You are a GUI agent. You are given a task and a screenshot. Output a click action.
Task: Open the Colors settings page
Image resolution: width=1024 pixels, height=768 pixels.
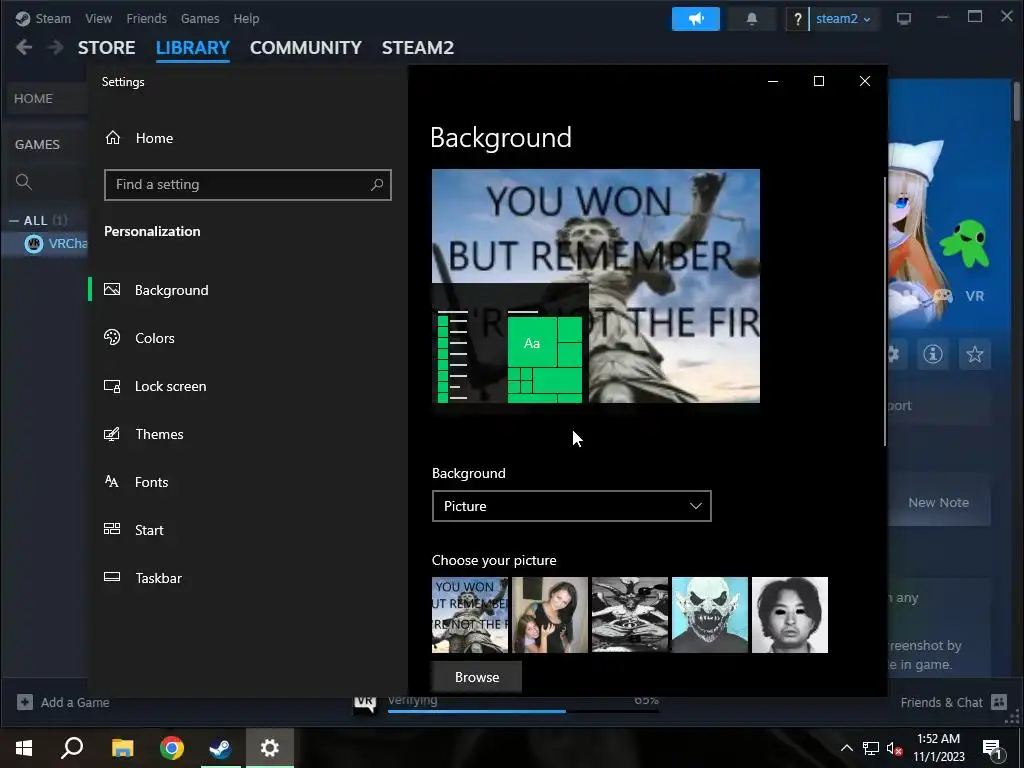[248, 338]
